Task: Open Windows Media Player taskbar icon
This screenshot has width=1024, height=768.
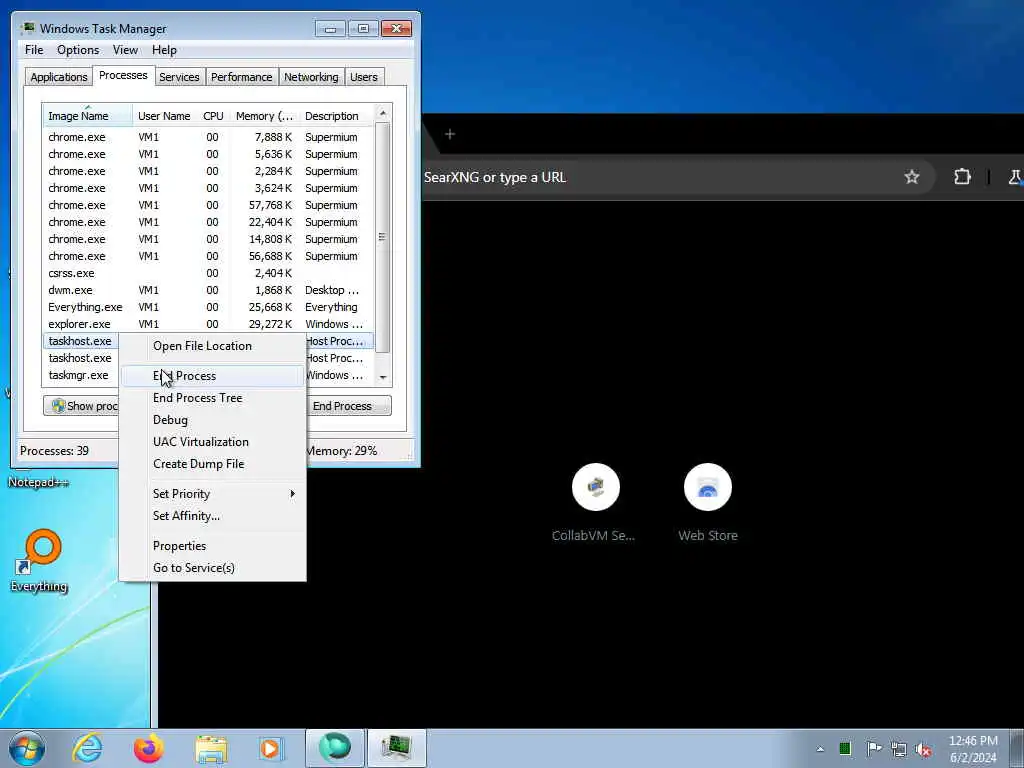Action: pyautogui.click(x=270, y=748)
